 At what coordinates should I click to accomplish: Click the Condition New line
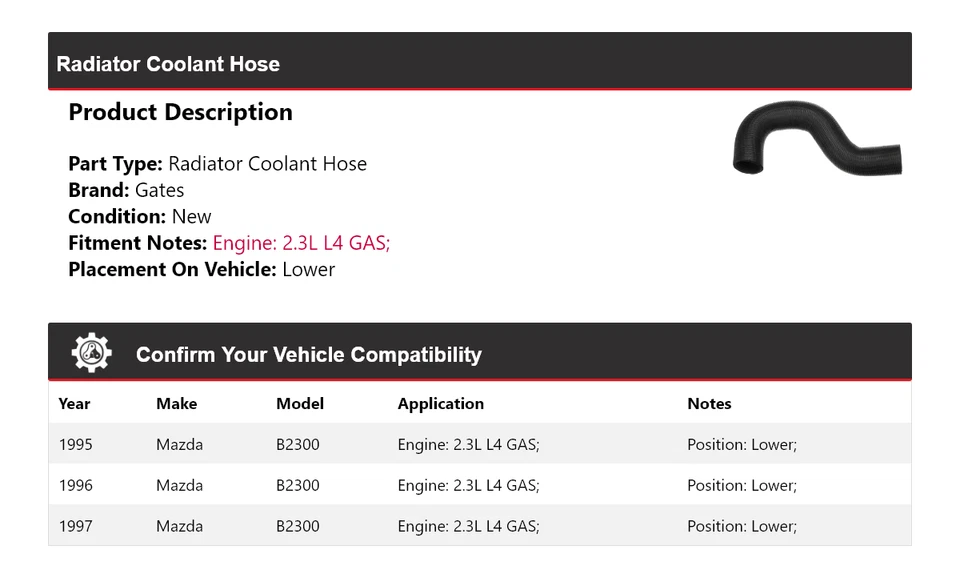click(140, 217)
